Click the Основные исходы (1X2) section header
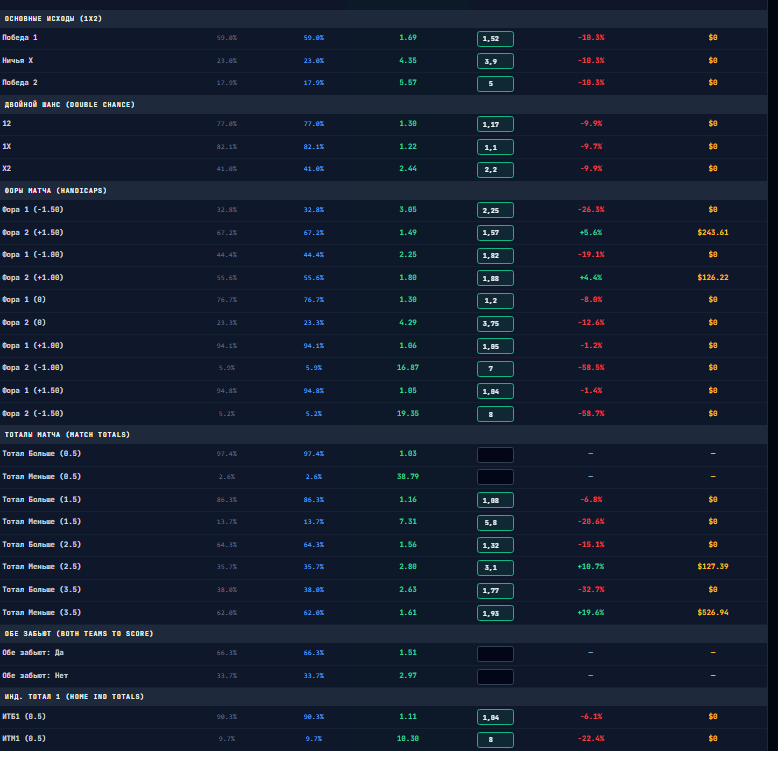 tap(53, 18)
